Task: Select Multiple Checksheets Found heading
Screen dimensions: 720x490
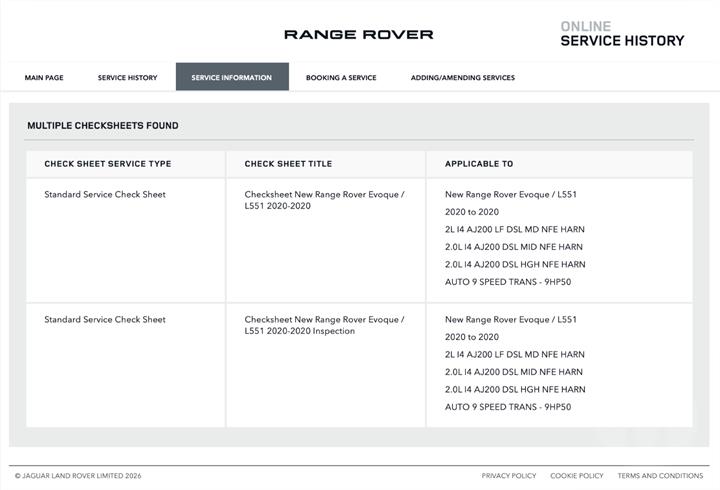Action: pos(103,125)
